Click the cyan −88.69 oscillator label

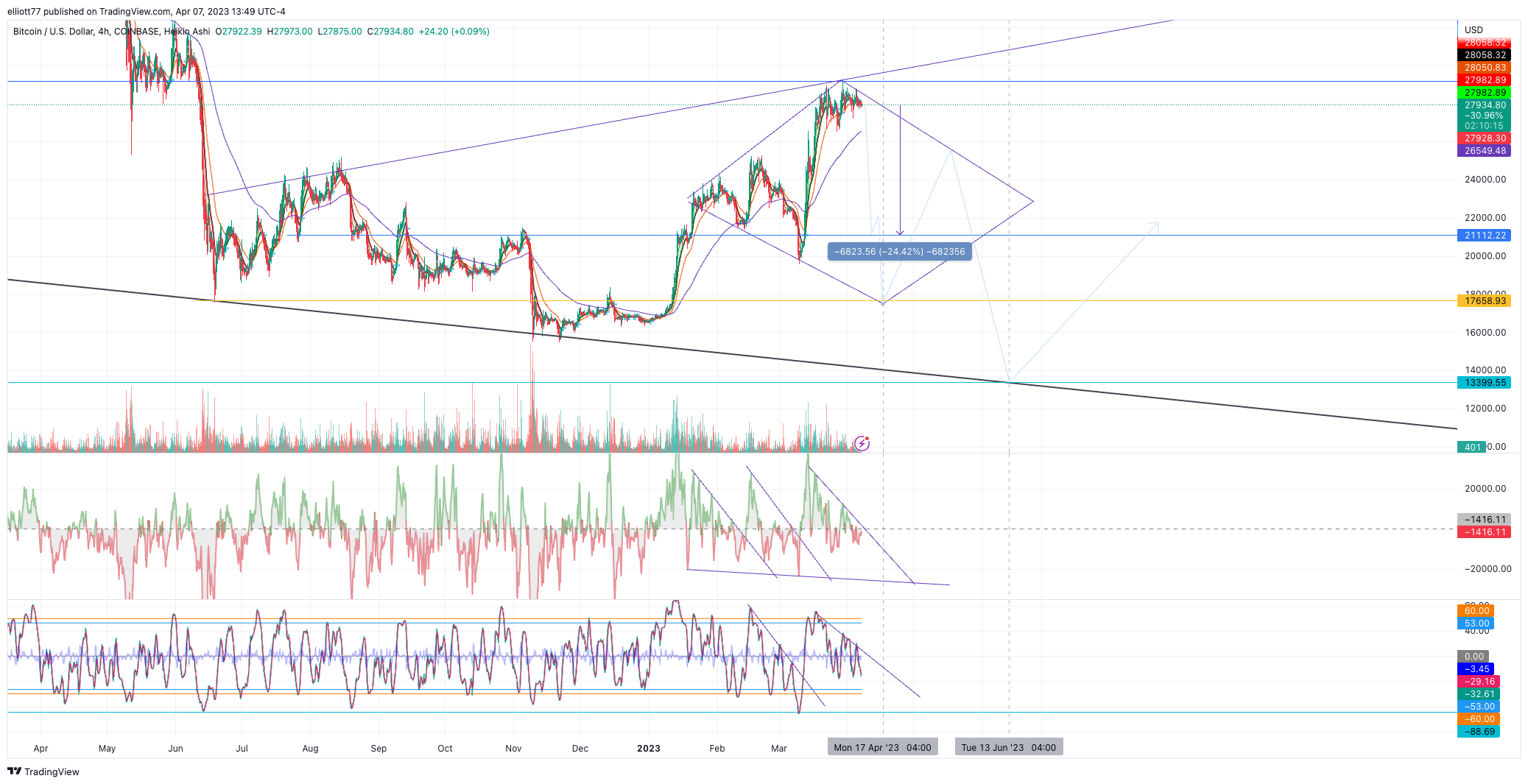point(1479,732)
